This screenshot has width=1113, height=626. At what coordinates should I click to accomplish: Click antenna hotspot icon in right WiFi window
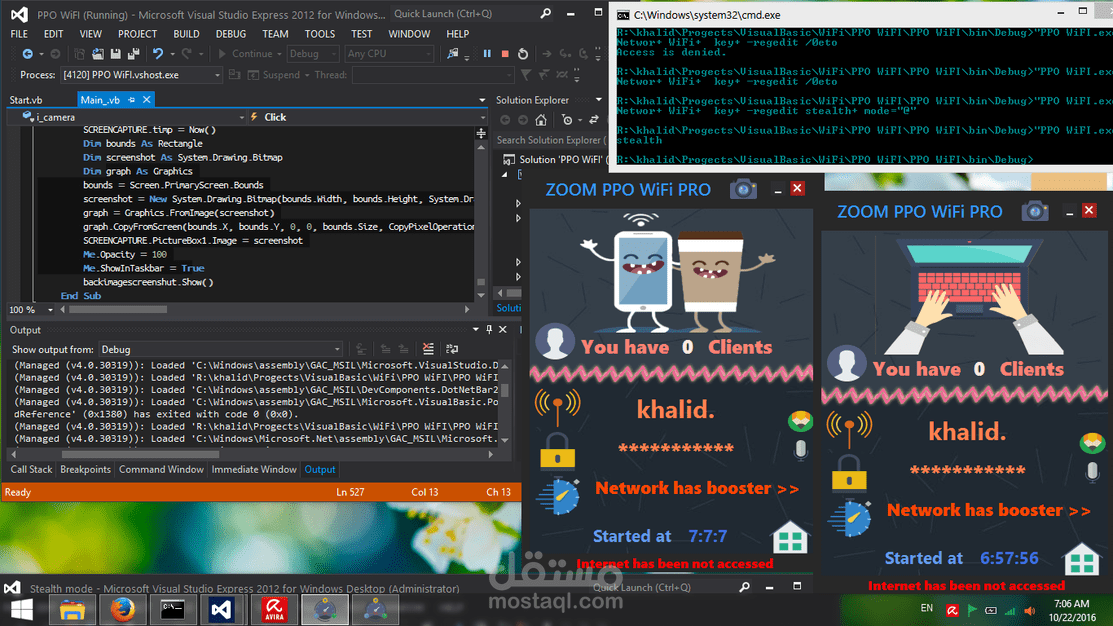coord(850,429)
